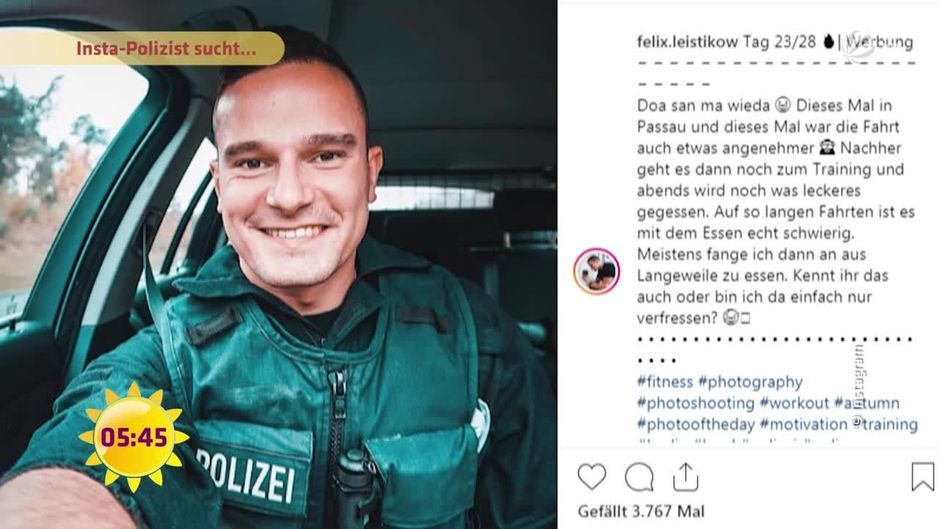The width and height of the screenshot is (940, 529).
Task: Select the #workout hashtag
Action: click(794, 403)
